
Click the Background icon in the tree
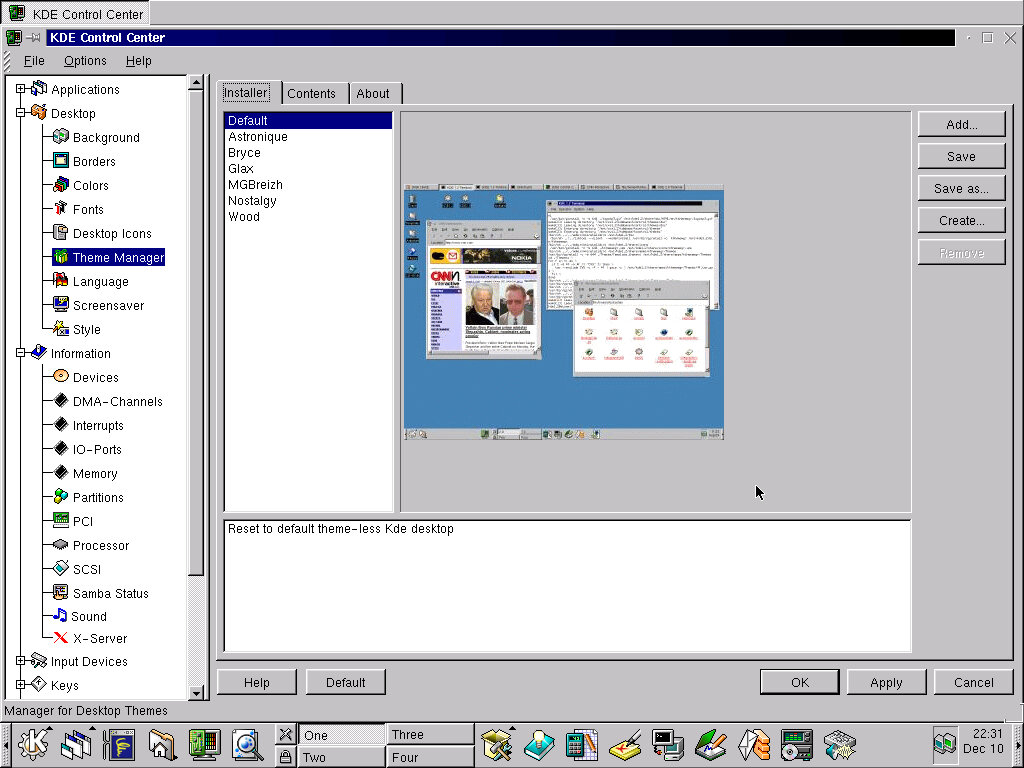point(61,137)
